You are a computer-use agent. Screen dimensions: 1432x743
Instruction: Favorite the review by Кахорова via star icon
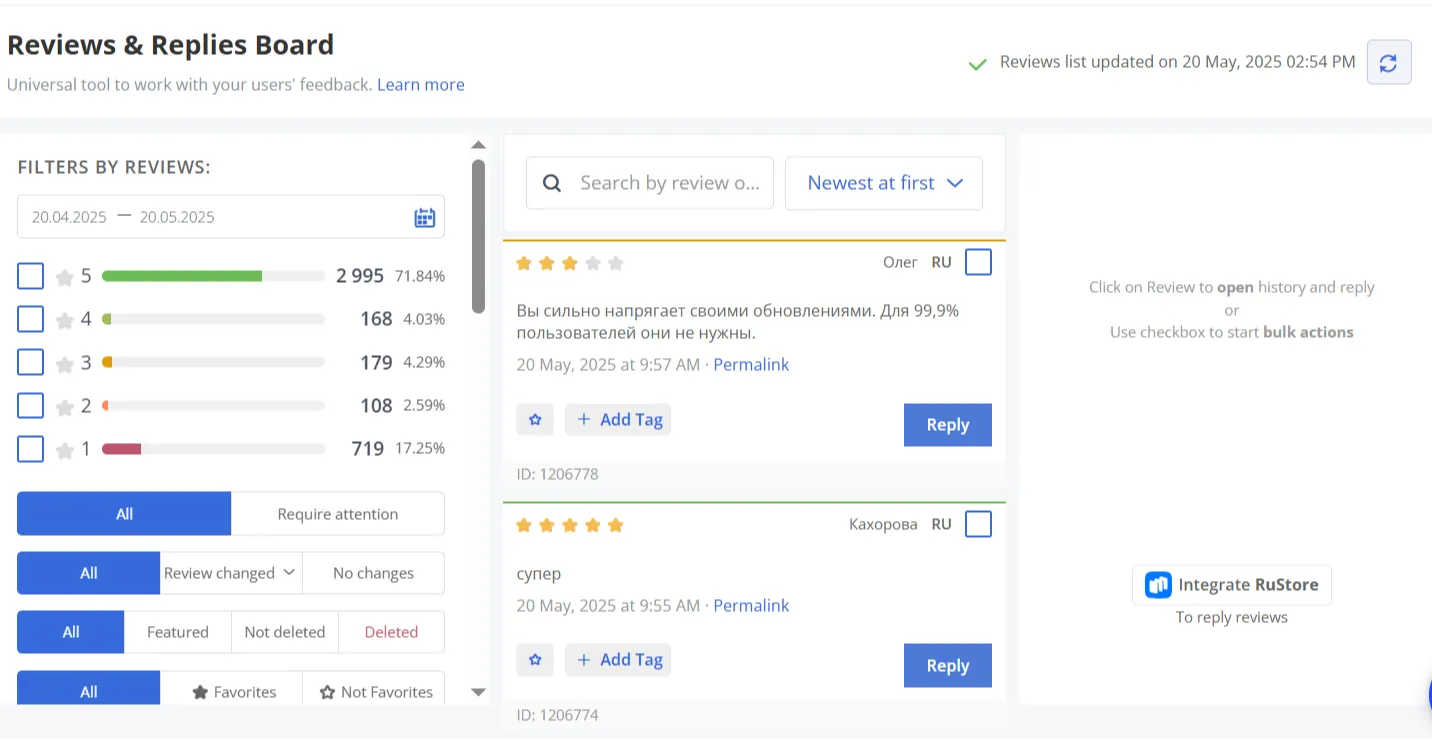coord(535,659)
